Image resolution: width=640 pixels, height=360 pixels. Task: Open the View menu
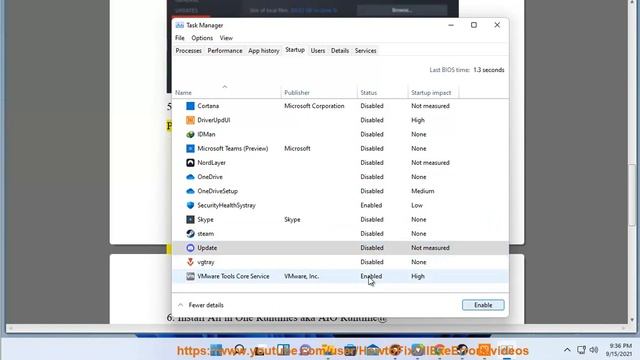226,38
